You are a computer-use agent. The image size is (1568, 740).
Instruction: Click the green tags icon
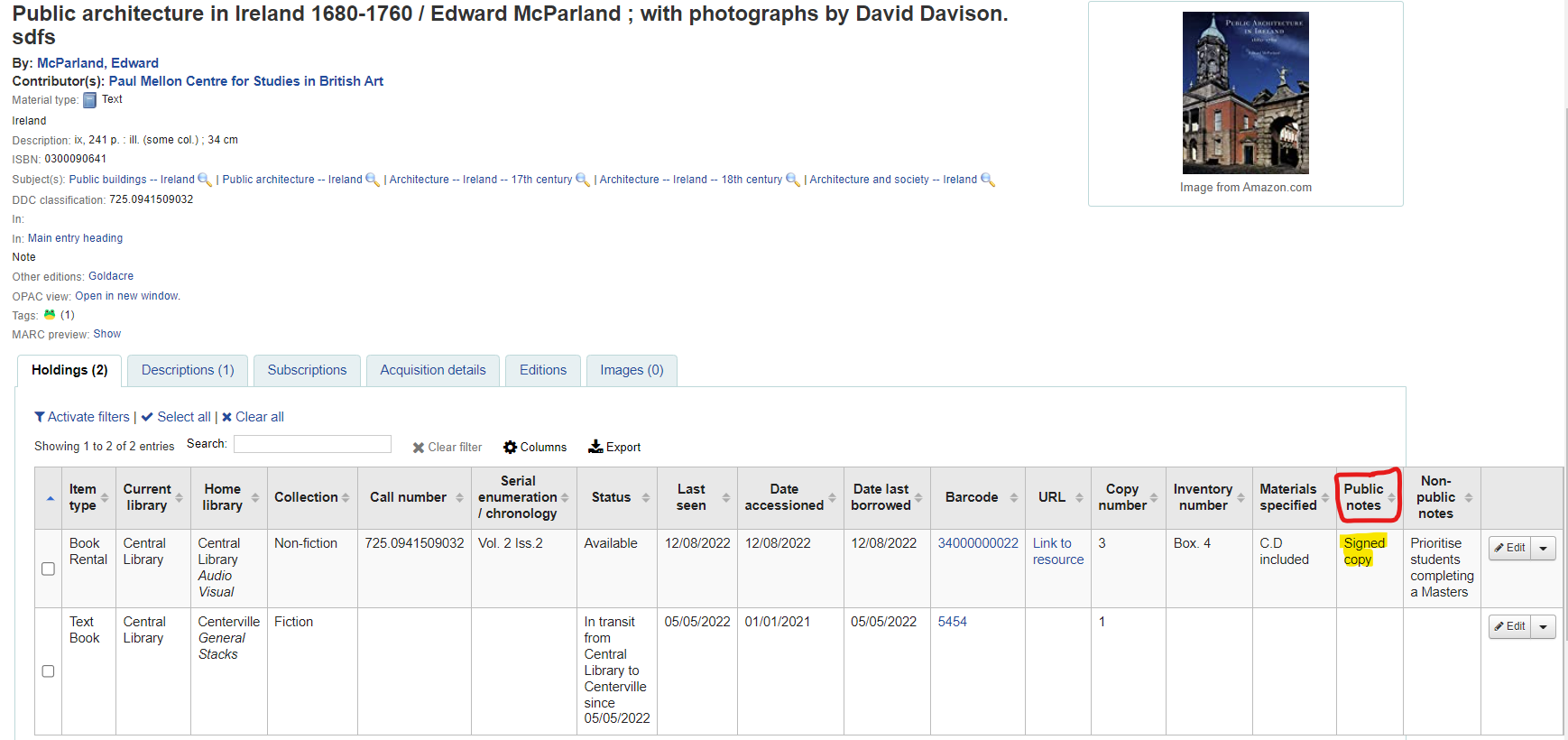50,315
